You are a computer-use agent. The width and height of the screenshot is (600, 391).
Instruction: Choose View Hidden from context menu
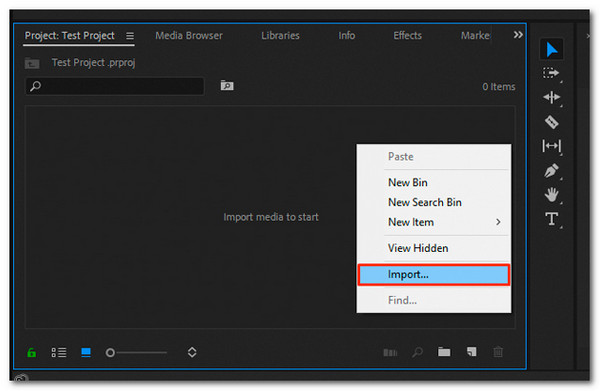[434, 248]
